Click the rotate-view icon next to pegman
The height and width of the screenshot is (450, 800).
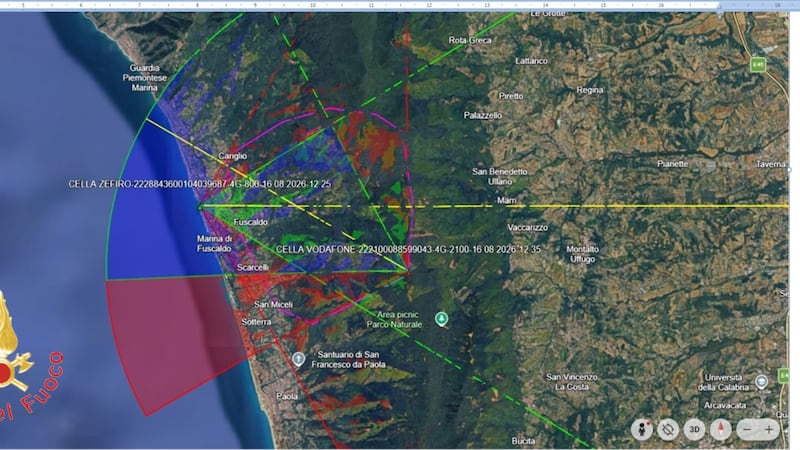[668, 430]
